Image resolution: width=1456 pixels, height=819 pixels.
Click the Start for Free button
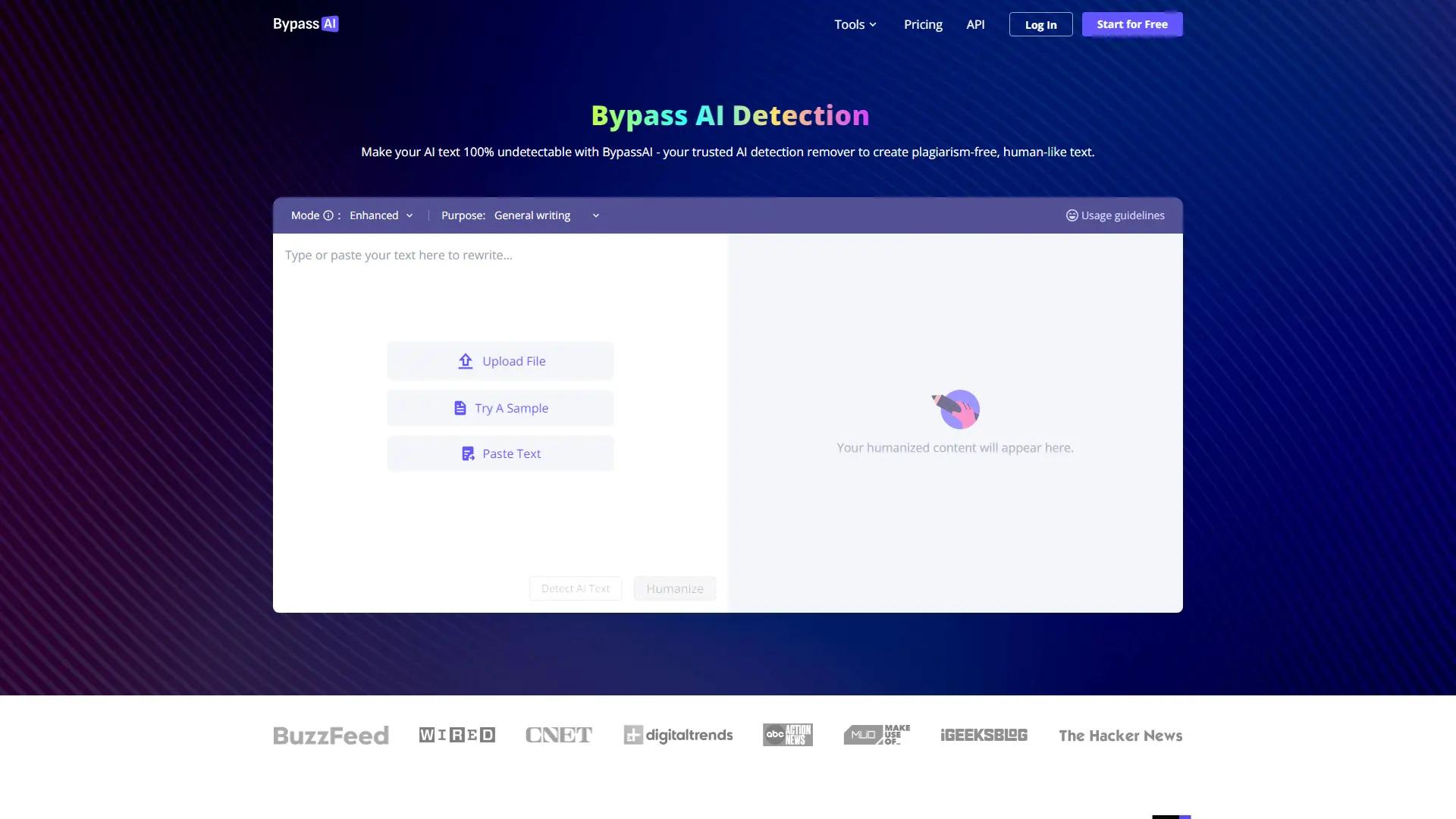click(x=1131, y=24)
